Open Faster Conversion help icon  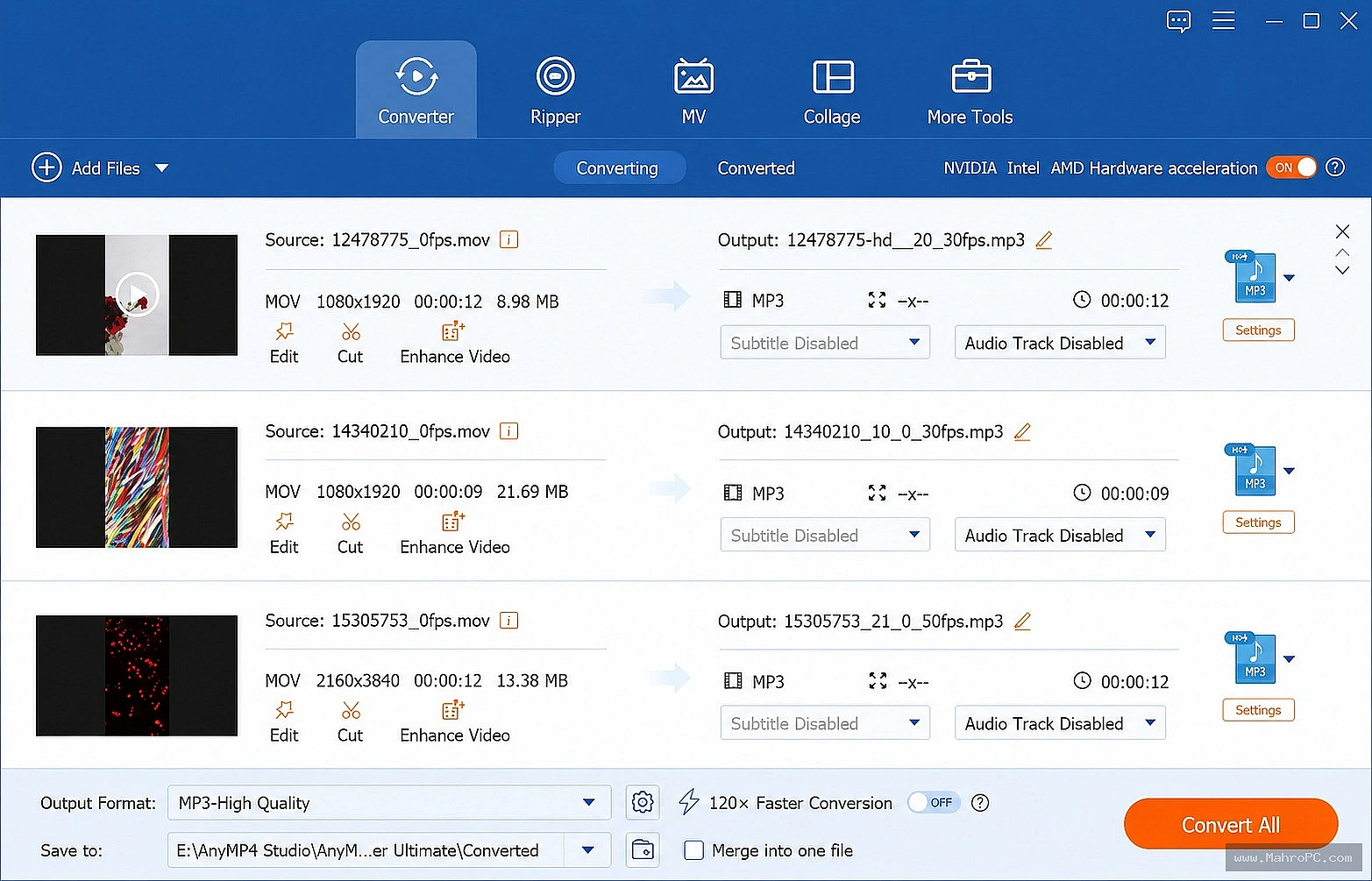tap(980, 802)
